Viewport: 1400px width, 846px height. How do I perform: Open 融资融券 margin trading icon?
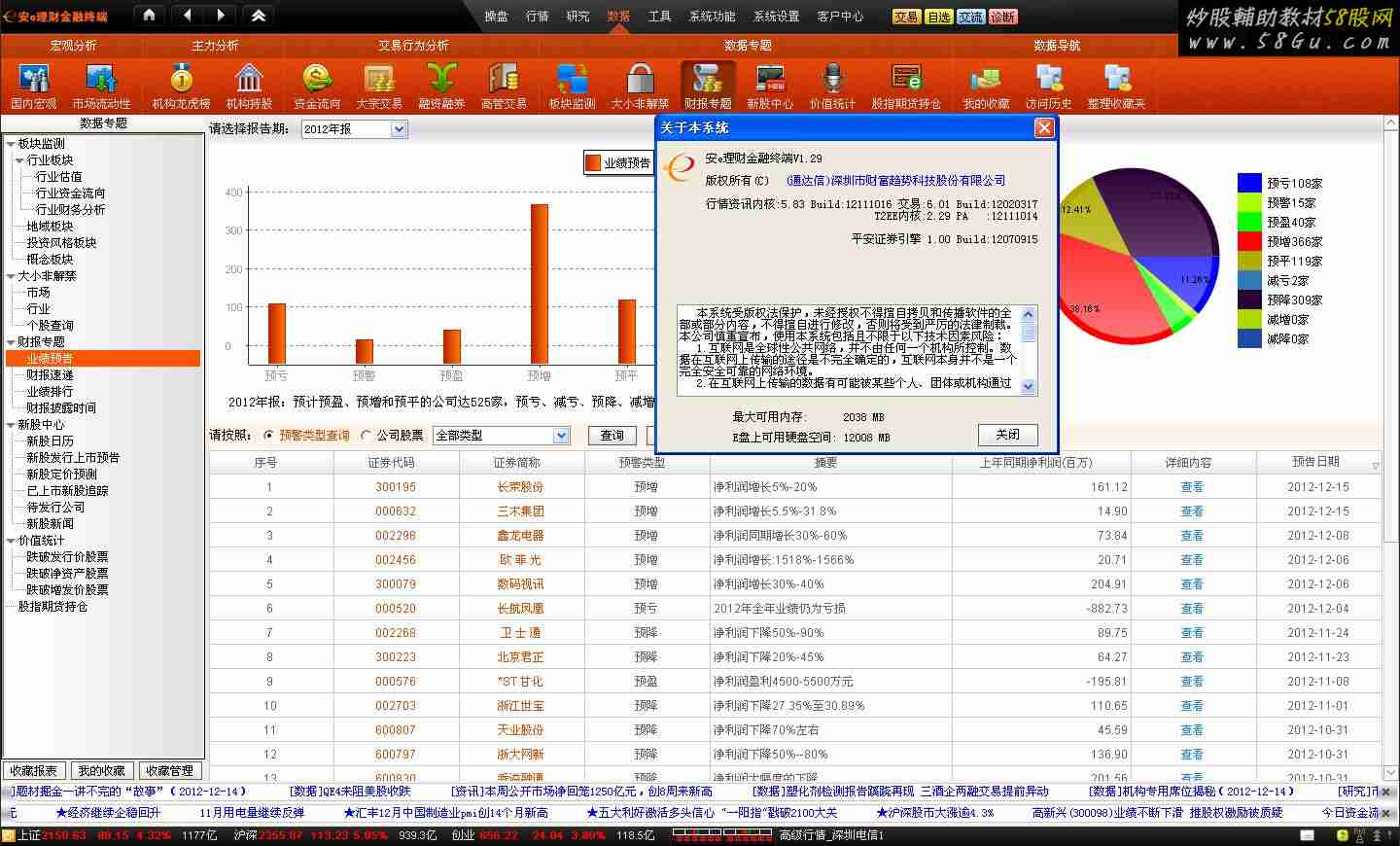441,85
